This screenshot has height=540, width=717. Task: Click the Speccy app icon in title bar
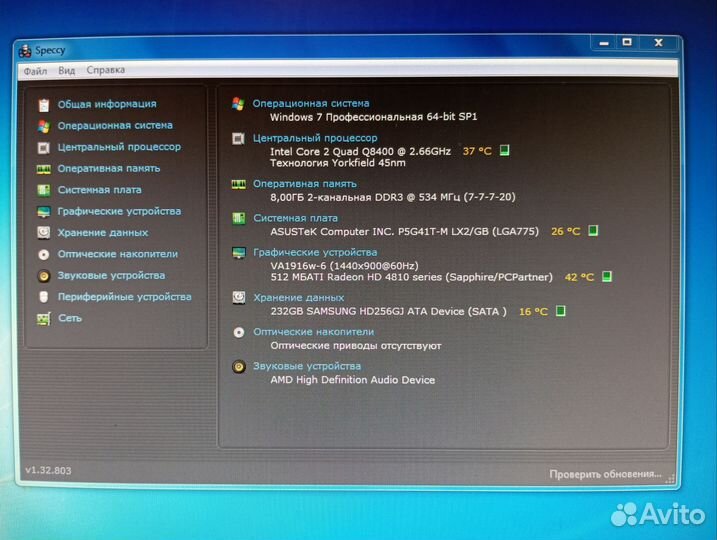coord(25,51)
